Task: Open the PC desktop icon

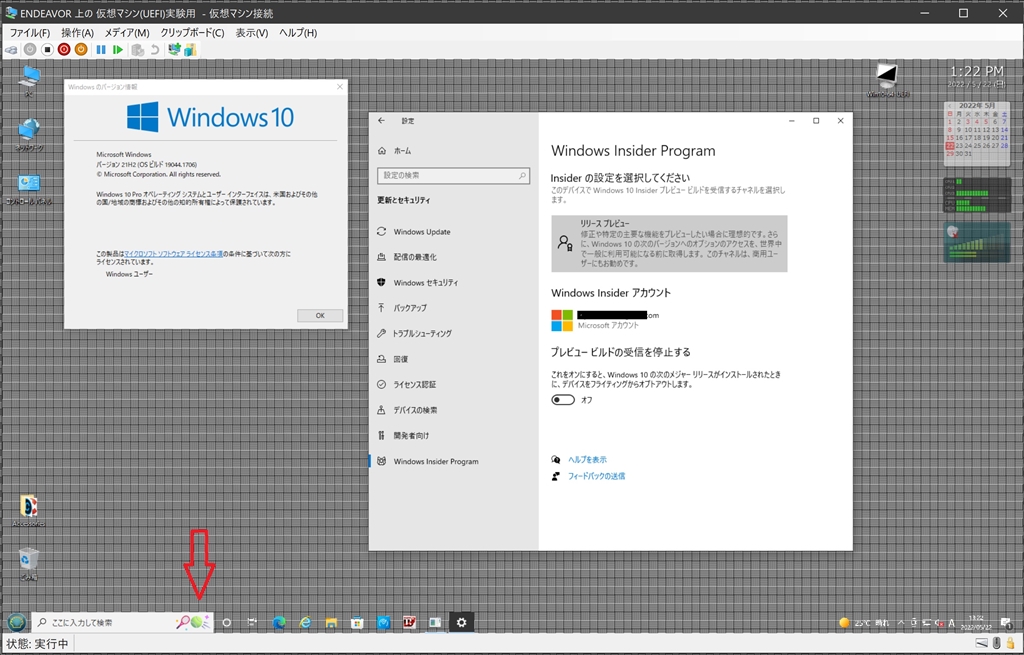Action: (x=29, y=82)
